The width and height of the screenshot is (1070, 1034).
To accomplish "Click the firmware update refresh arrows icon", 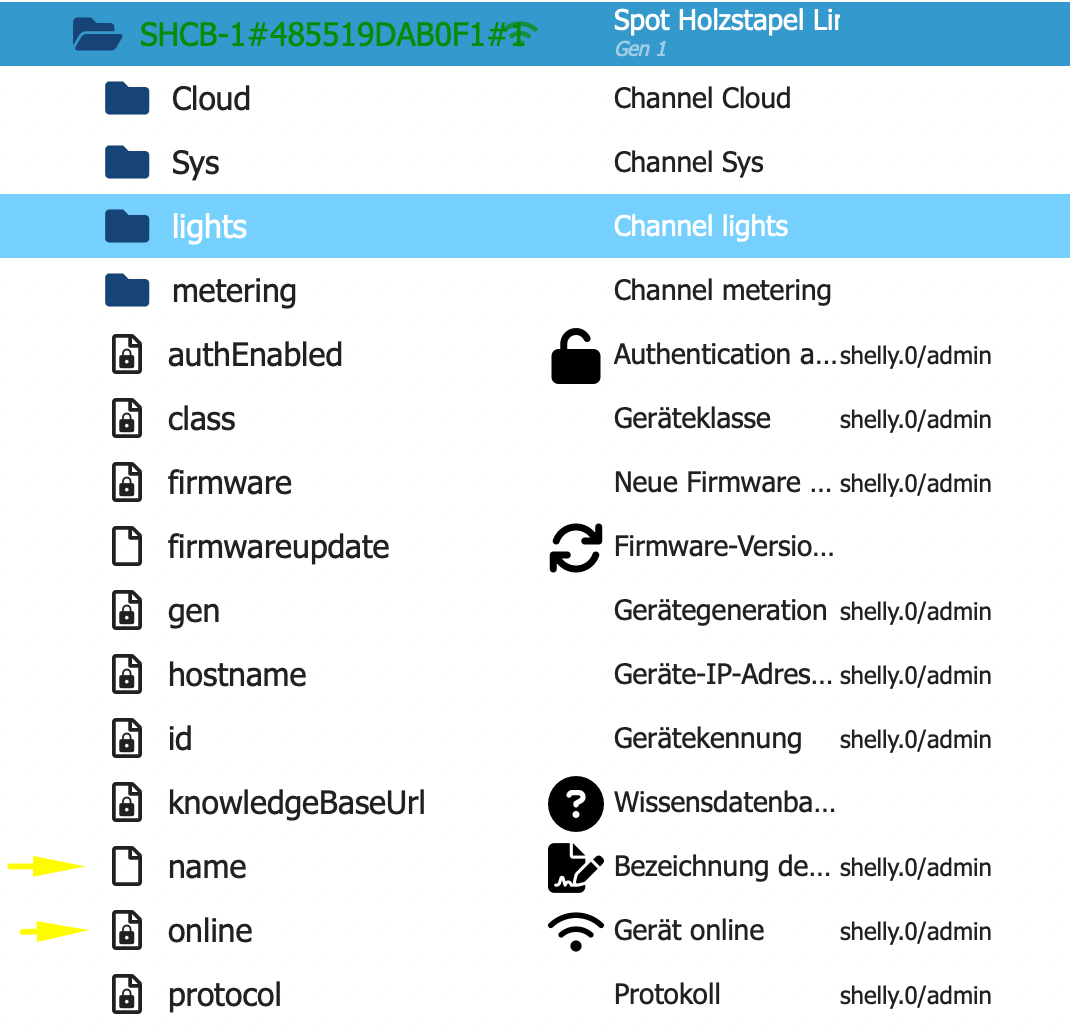I will click(576, 548).
